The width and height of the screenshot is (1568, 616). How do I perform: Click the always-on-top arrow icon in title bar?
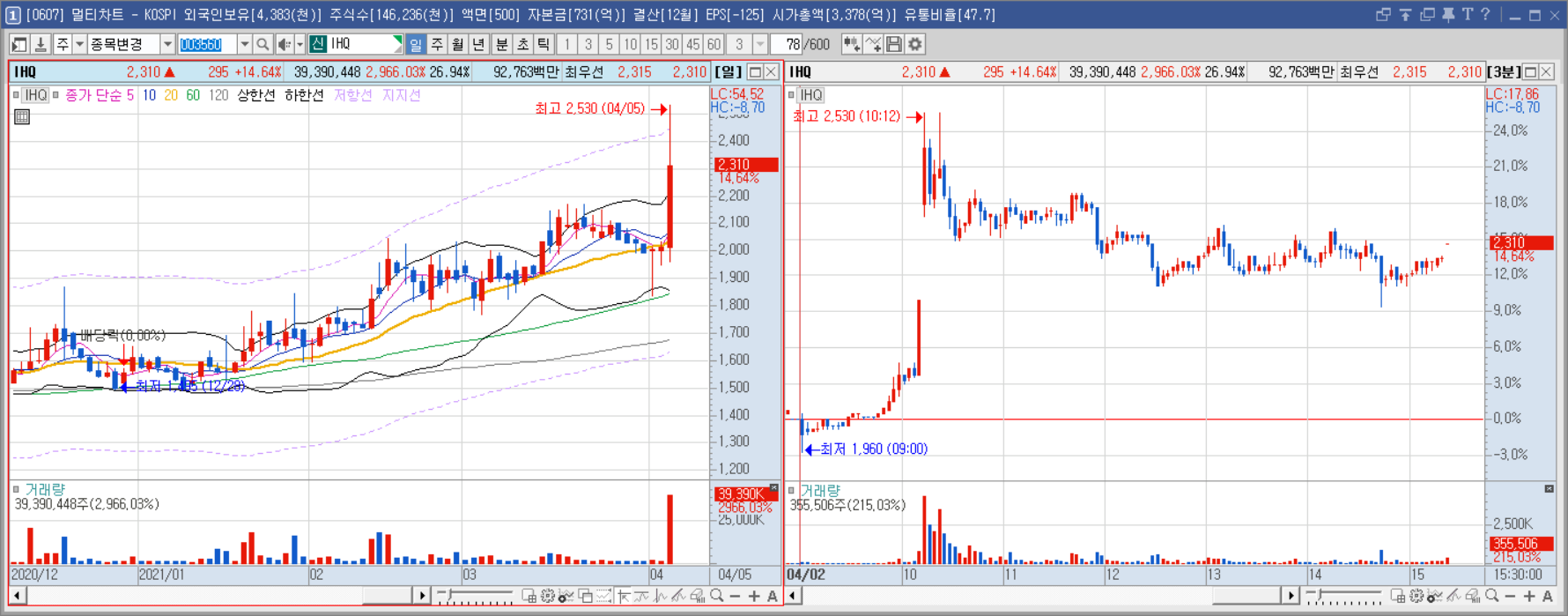tap(1406, 15)
